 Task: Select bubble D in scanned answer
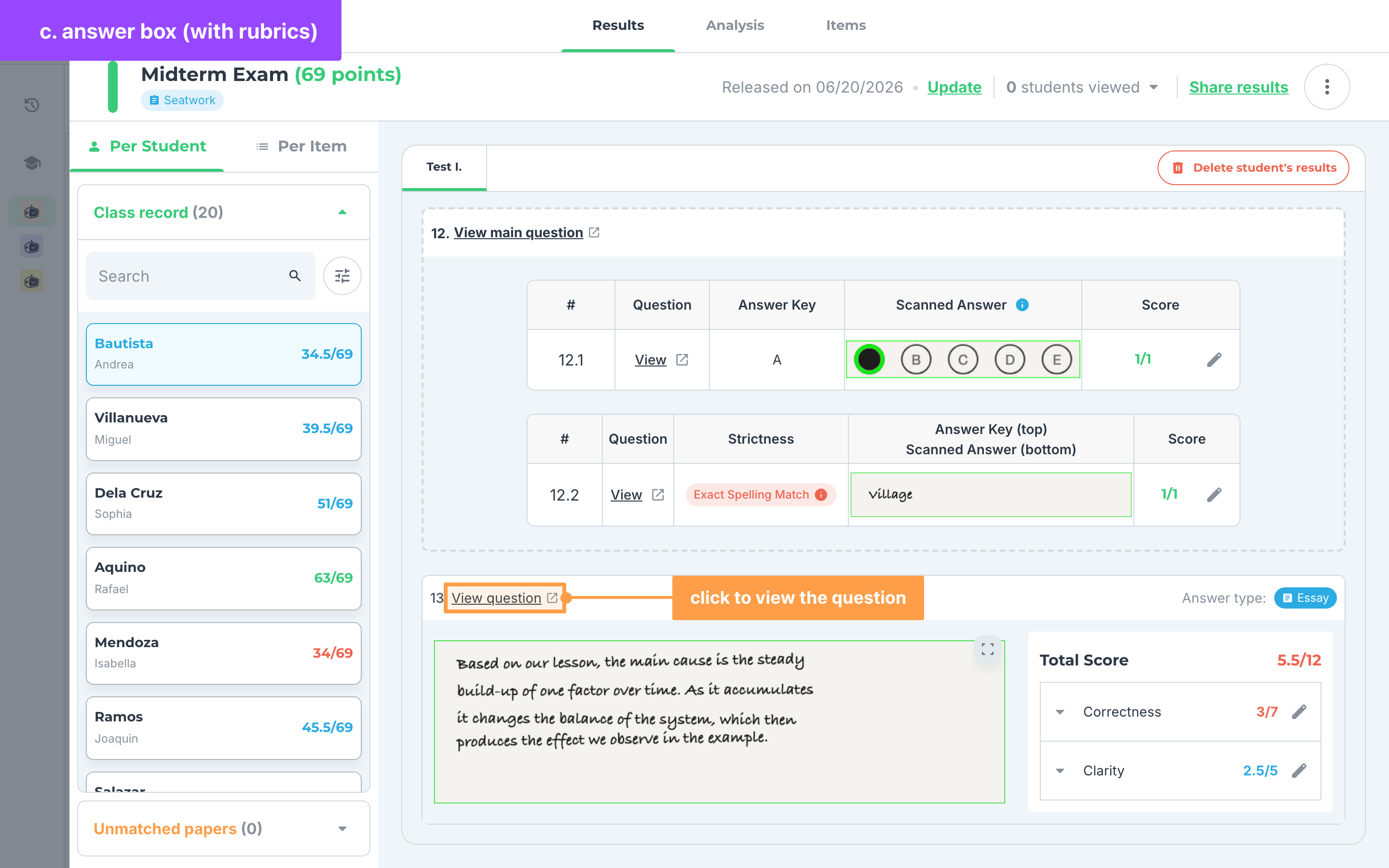pyautogui.click(x=1009, y=360)
